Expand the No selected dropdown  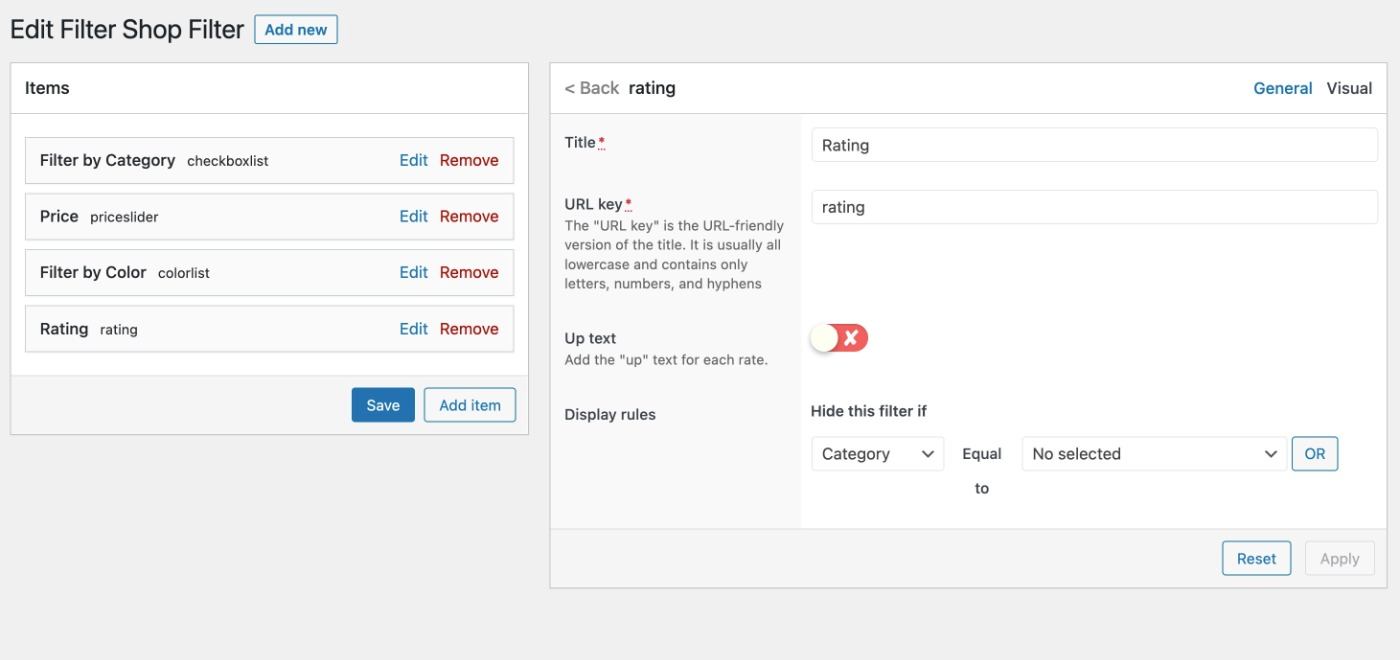[1154, 454]
